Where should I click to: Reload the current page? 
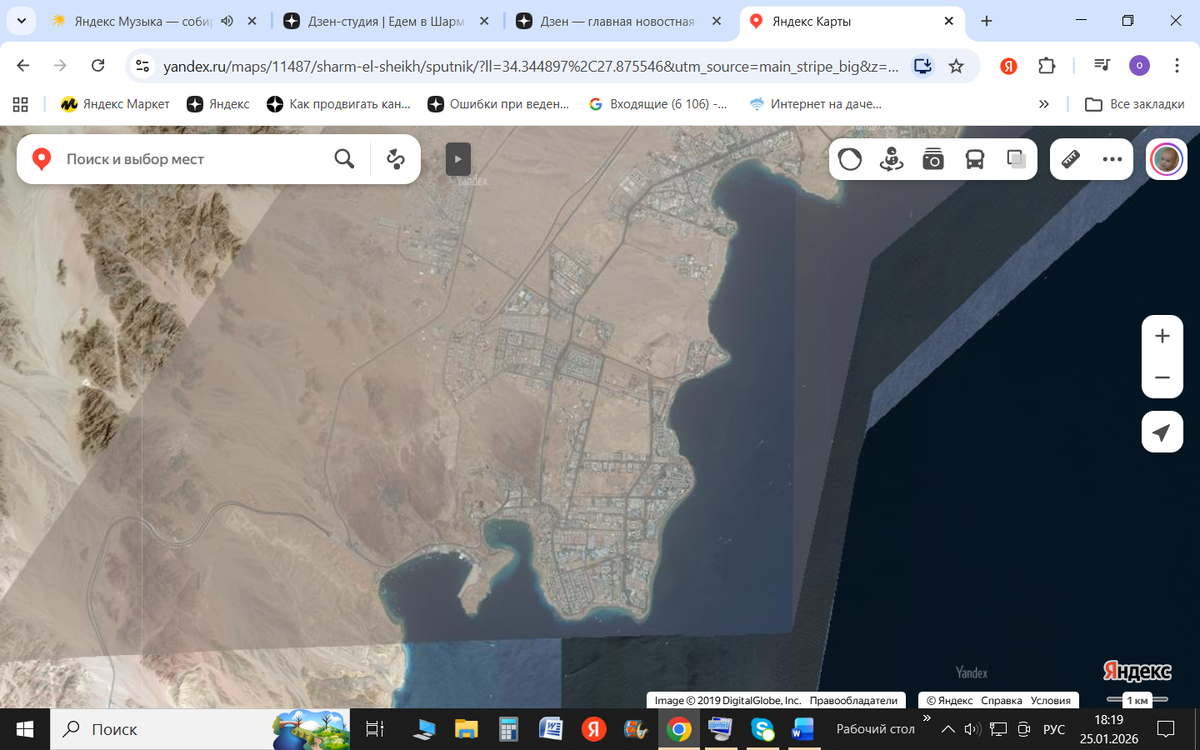tap(98, 65)
